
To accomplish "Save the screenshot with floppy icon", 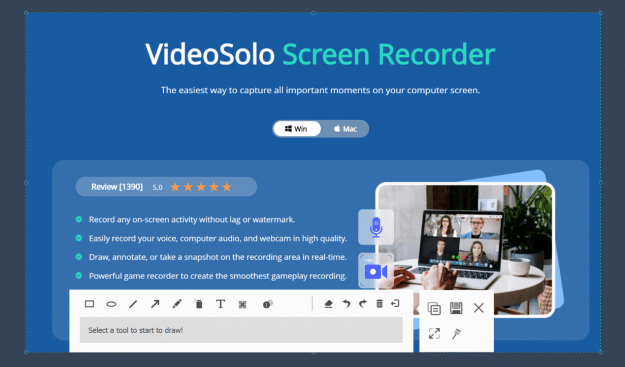I will (x=456, y=308).
